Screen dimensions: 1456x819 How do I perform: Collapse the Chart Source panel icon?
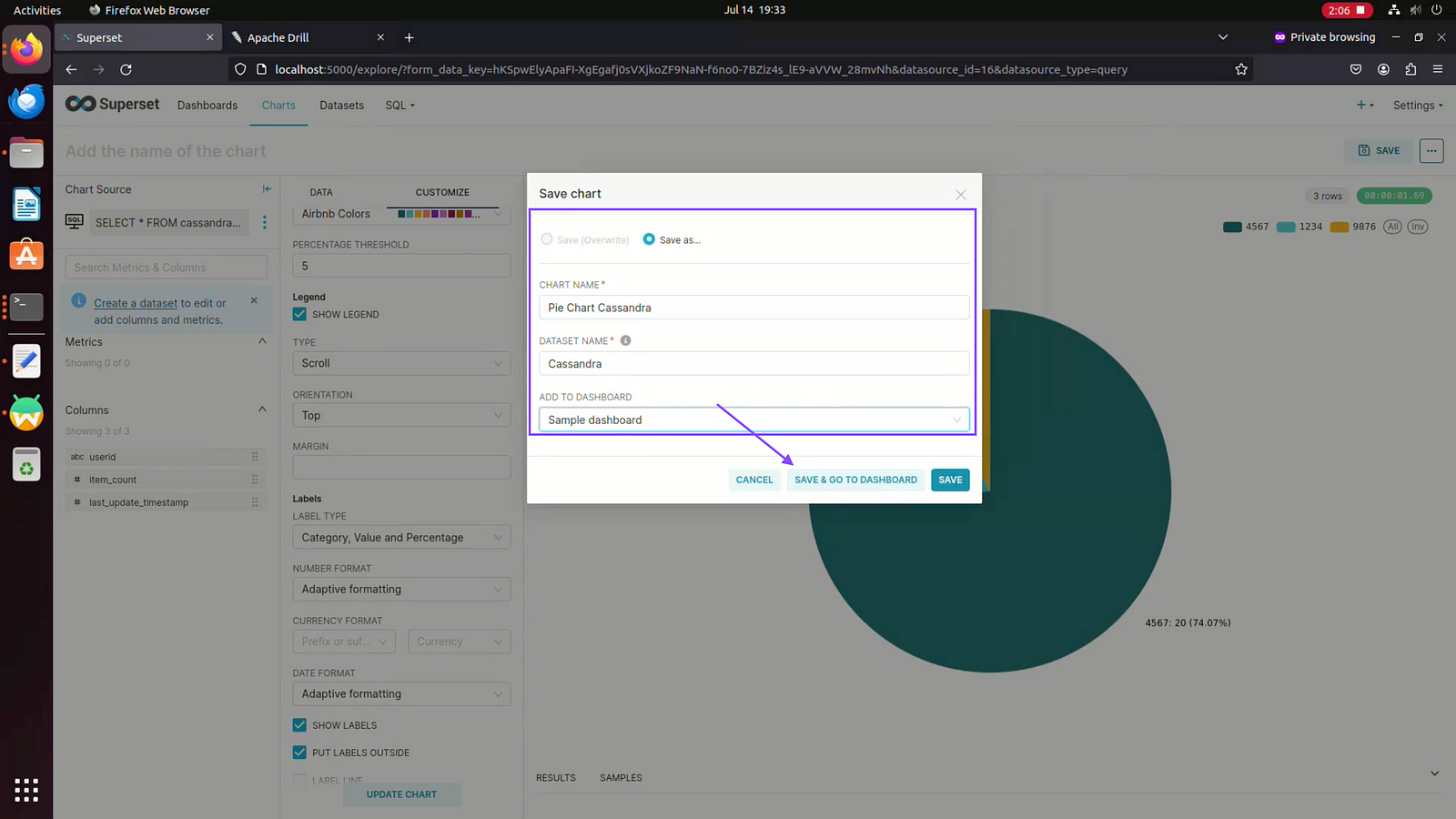tap(267, 189)
